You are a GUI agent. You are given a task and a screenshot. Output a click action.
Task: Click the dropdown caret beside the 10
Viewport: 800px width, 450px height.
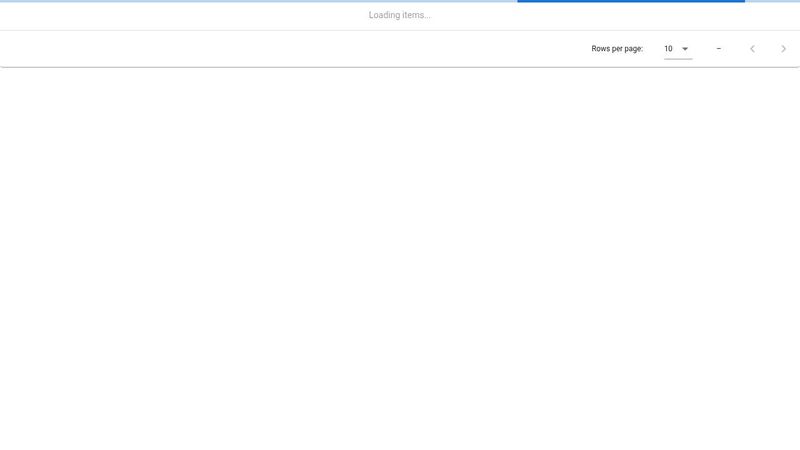[x=685, y=49]
